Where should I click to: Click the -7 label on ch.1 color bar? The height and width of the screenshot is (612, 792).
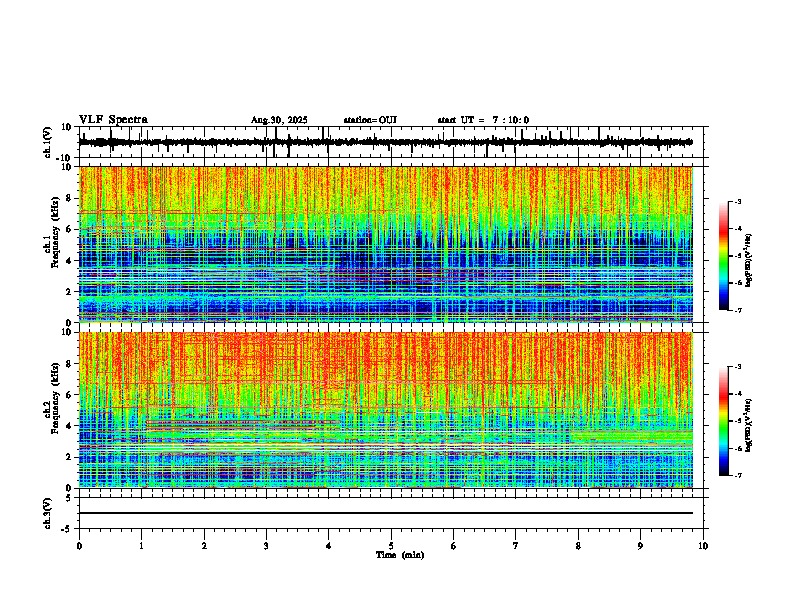[x=738, y=310]
